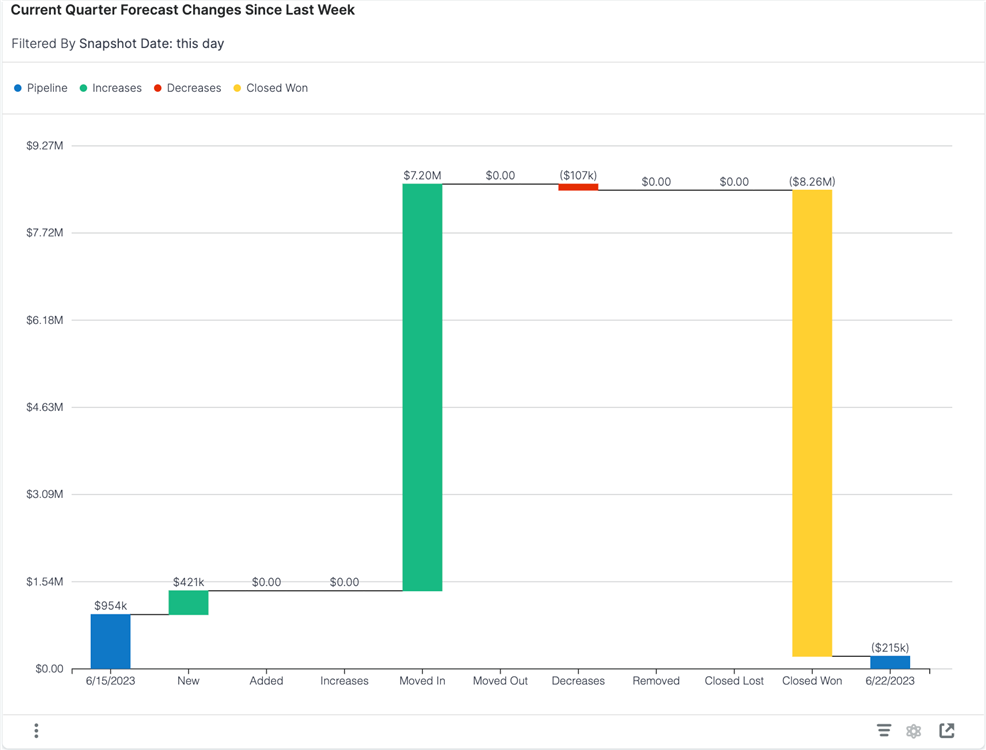Hide the Decreases series via legend

[x=187, y=88]
